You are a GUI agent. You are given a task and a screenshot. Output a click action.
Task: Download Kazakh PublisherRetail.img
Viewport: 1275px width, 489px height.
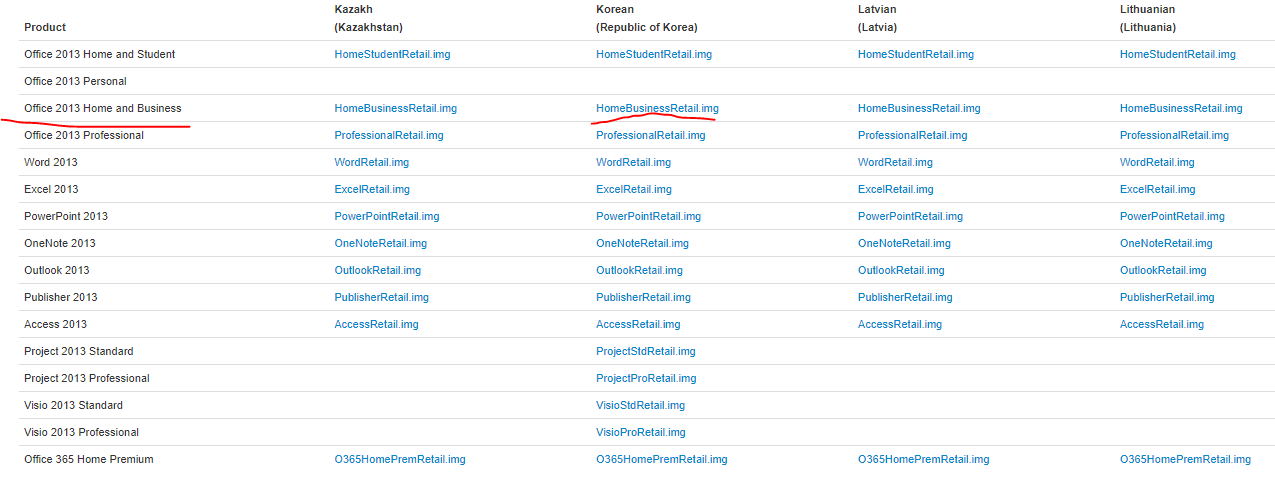pos(382,297)
